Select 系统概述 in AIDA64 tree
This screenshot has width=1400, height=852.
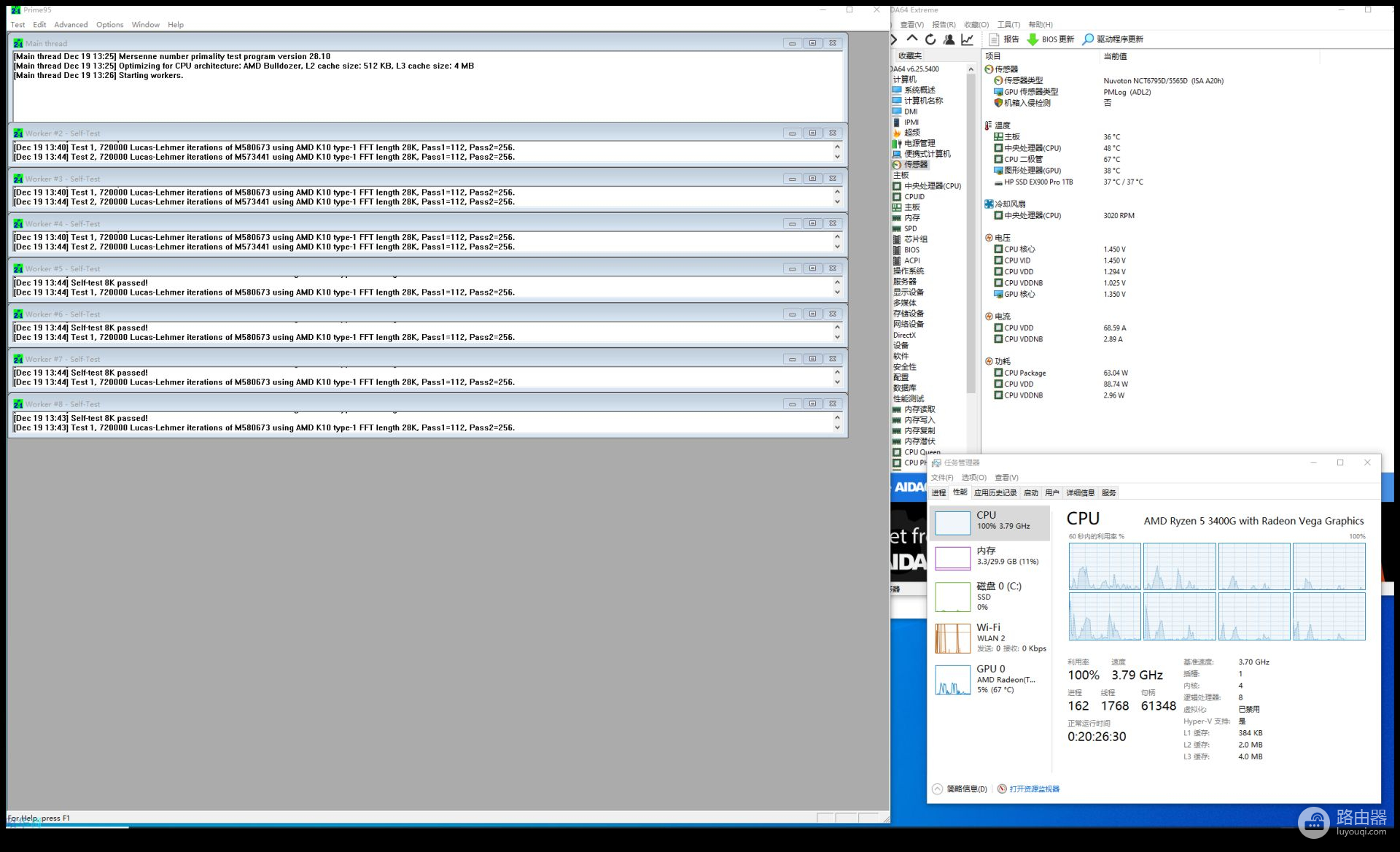point(919,90)
